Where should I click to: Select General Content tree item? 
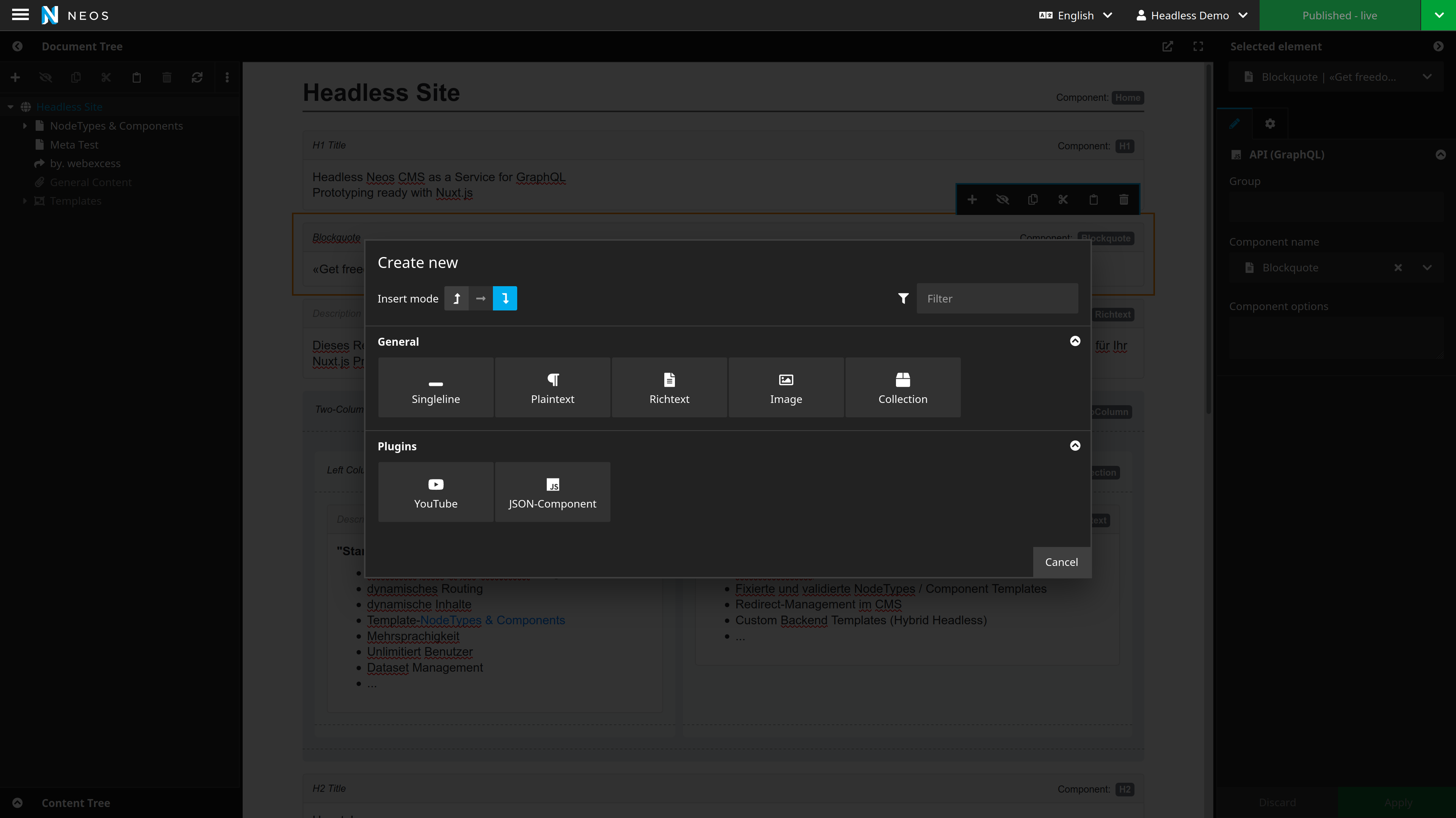[91, 182]
